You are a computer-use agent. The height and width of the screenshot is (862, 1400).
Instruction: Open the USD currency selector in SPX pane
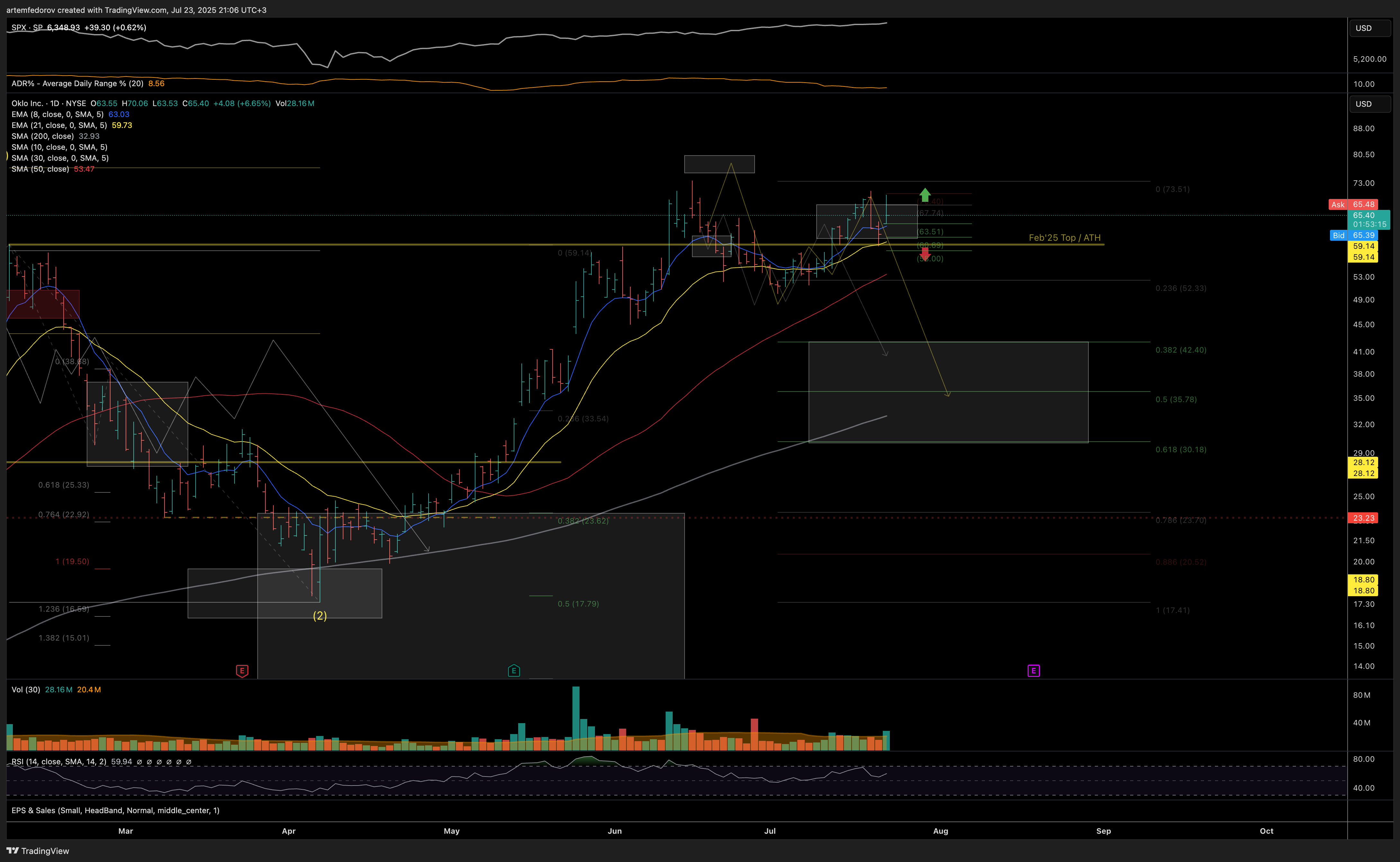[1369, 28]
